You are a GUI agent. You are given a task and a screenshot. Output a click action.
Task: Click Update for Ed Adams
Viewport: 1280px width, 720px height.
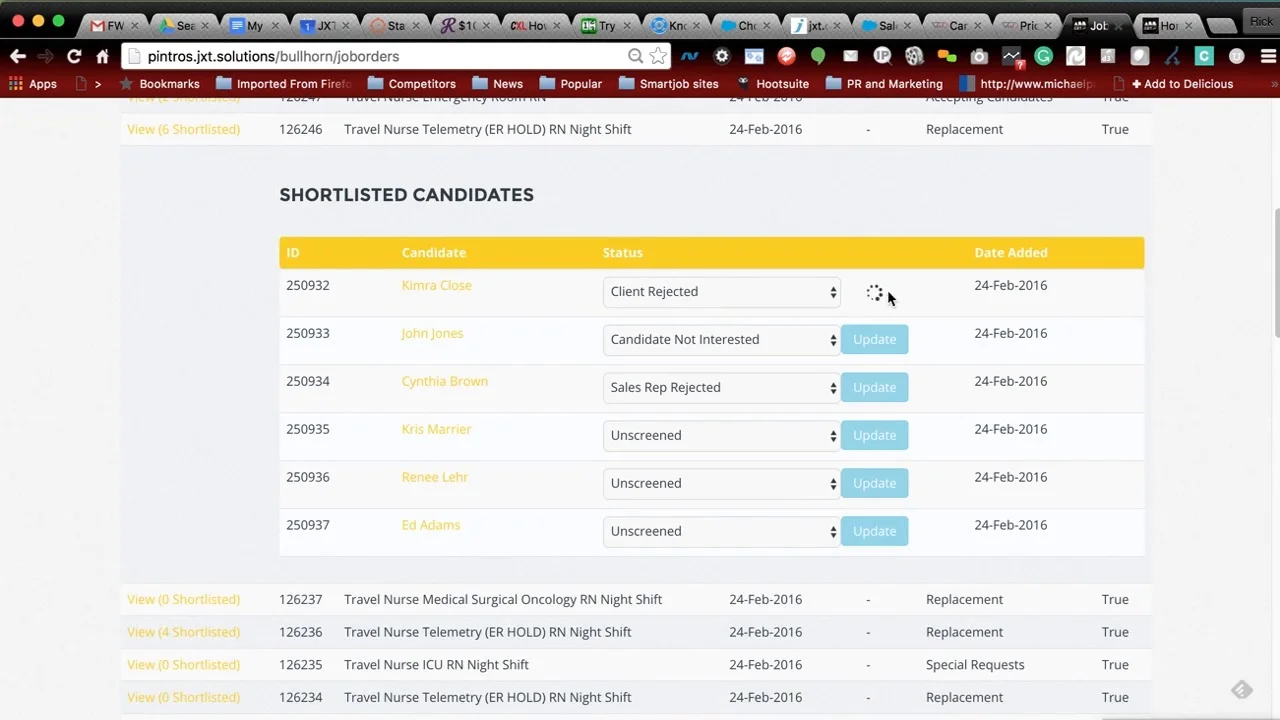[874, 532]
